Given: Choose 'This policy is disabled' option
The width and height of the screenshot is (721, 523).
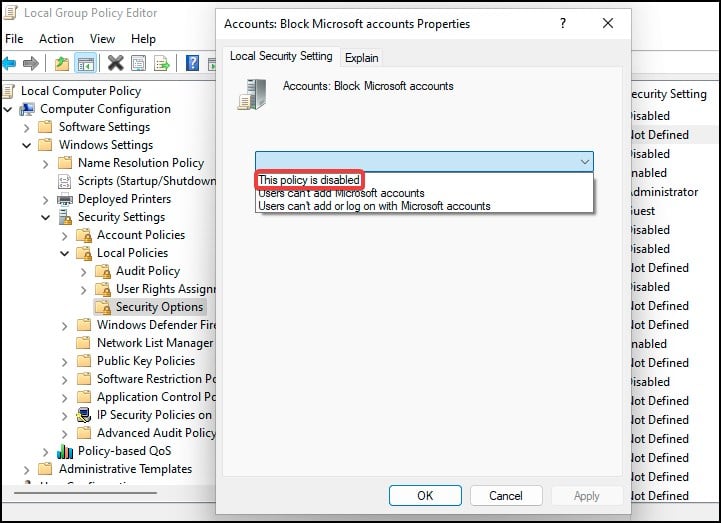Looking at the screenshot, I should click(x=309, y=180).
